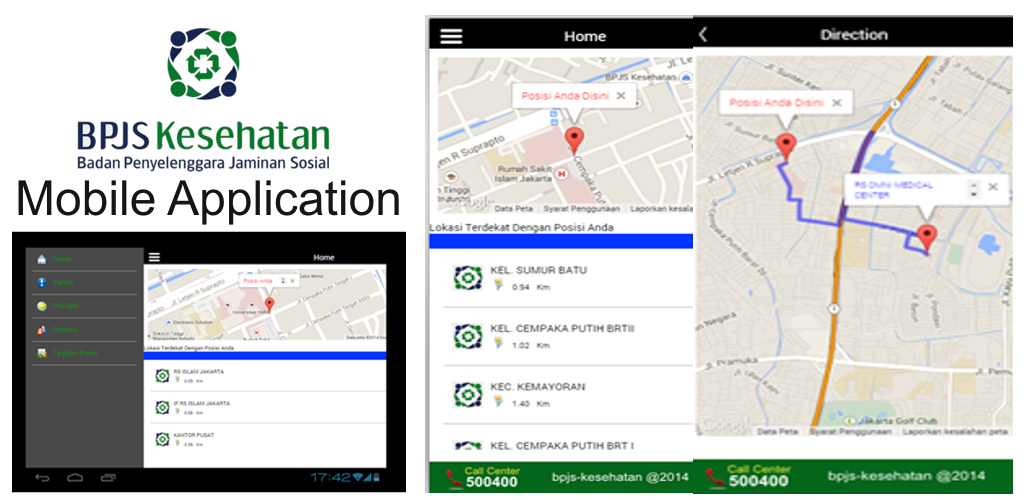This screenshot has width=1024, height=500.
Task: Click red pin on tablet map
Action: (269, 304)
